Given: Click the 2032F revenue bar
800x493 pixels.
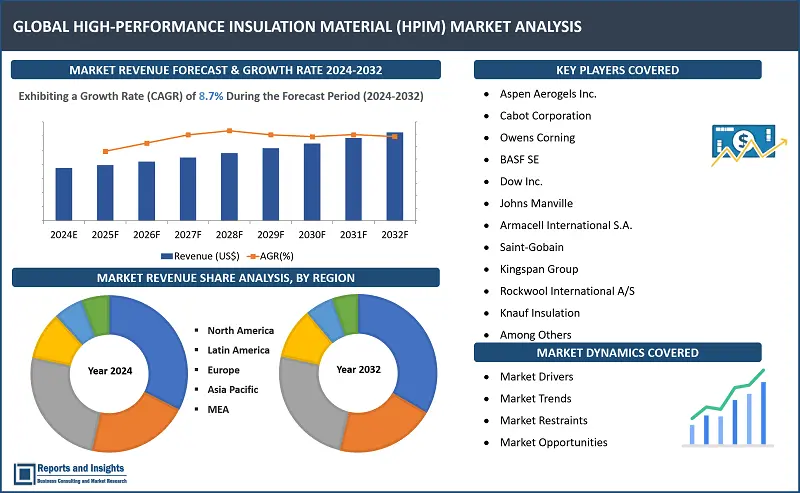Looking at the screenshot, I should [x=394, y=177].
